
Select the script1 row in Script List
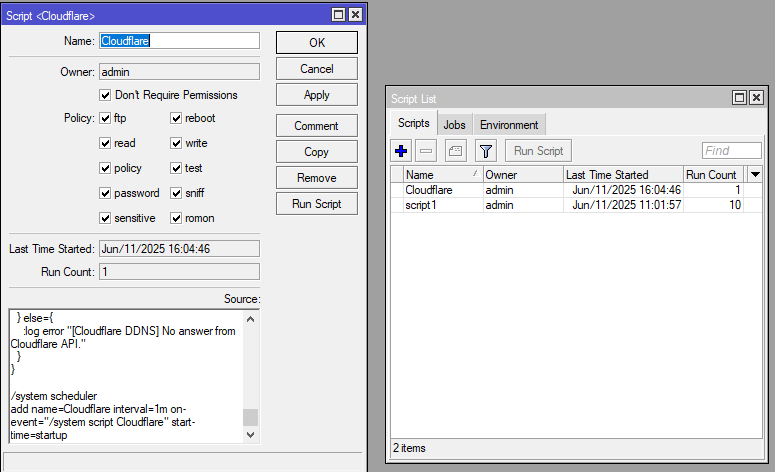576,205
